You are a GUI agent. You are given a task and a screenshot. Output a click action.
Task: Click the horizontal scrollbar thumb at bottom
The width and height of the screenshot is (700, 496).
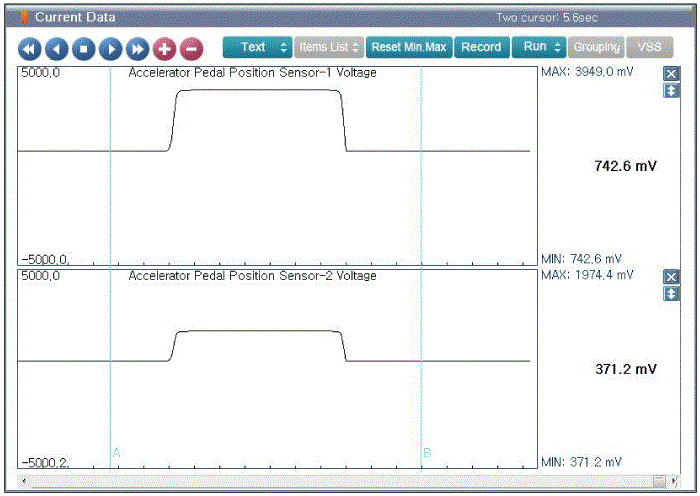click(x=659, y=481)
